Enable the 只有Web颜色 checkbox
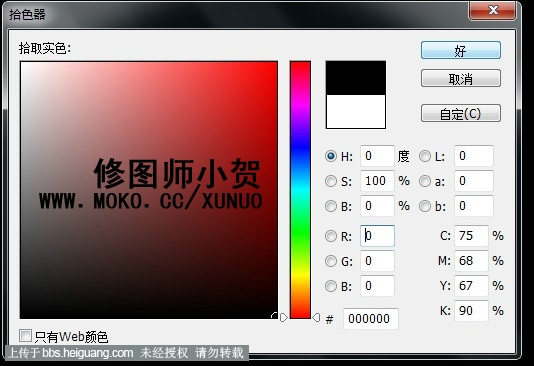The image size is (534, 366). [x=25, y=335]
